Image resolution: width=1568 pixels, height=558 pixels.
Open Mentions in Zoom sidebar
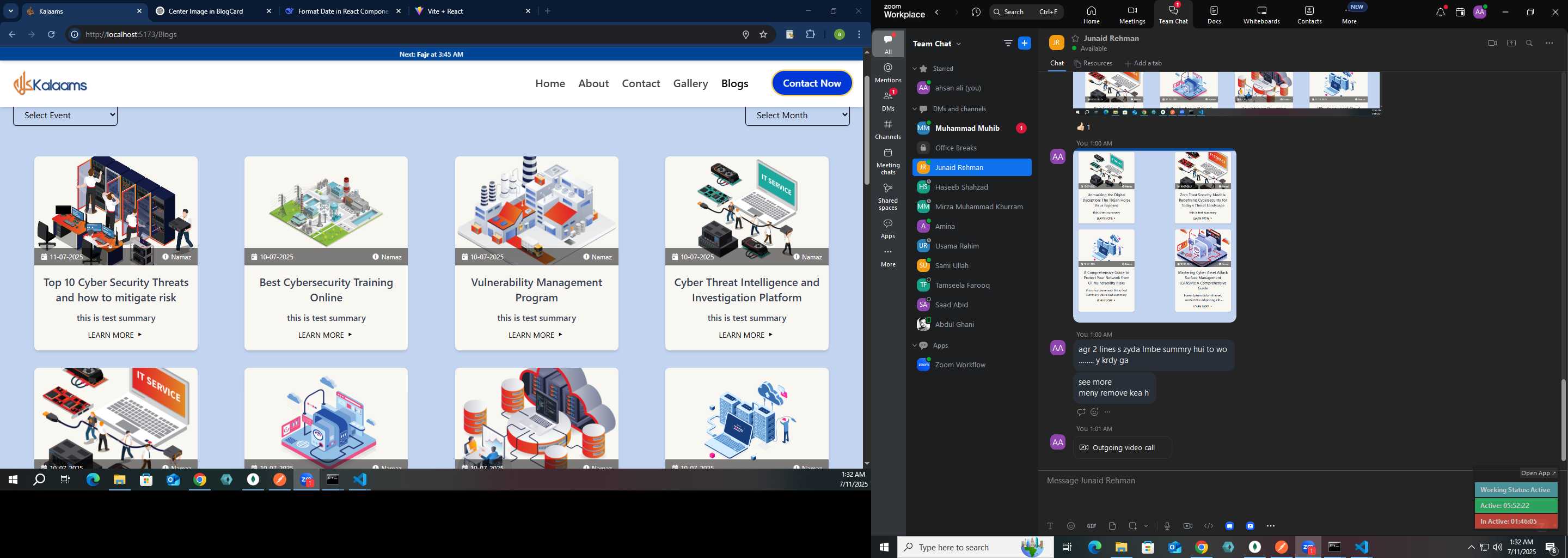[888, 72]
